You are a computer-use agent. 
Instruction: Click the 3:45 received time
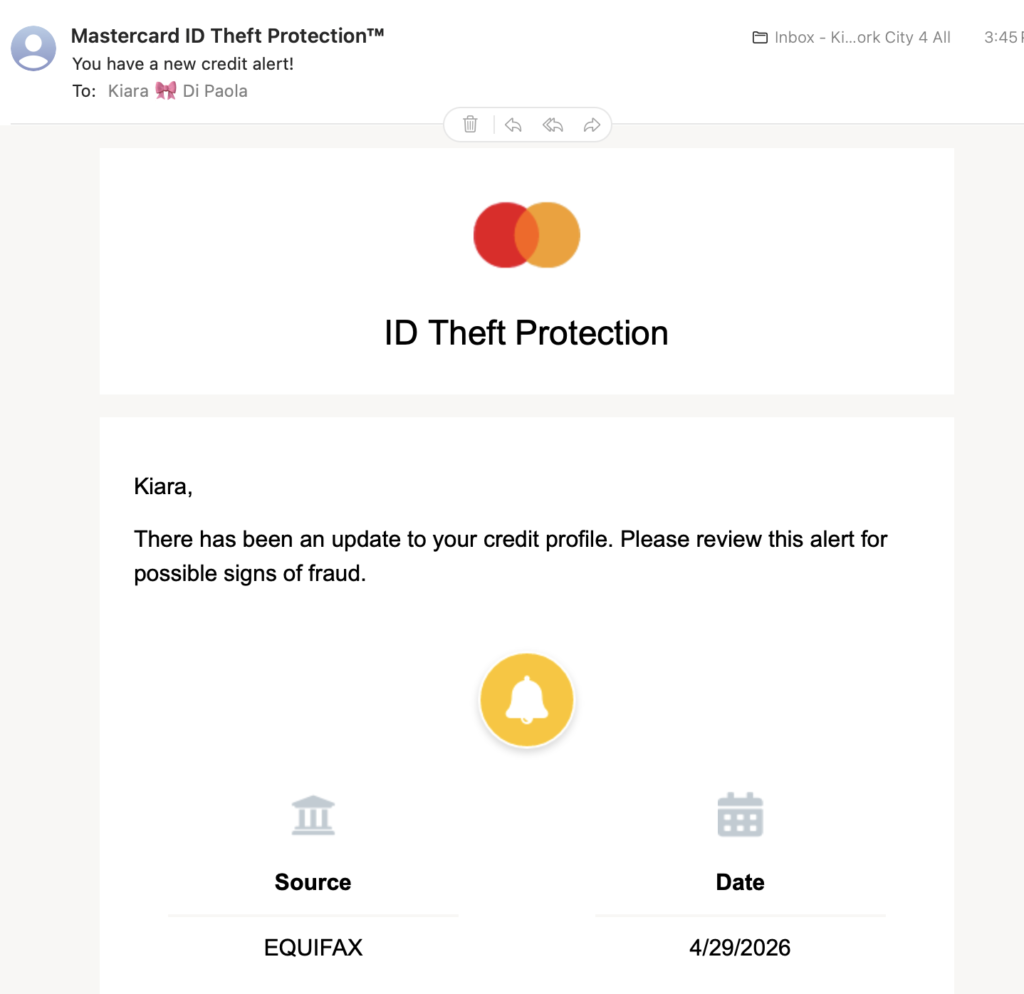pyautogui.click(x=1003, y=37)
